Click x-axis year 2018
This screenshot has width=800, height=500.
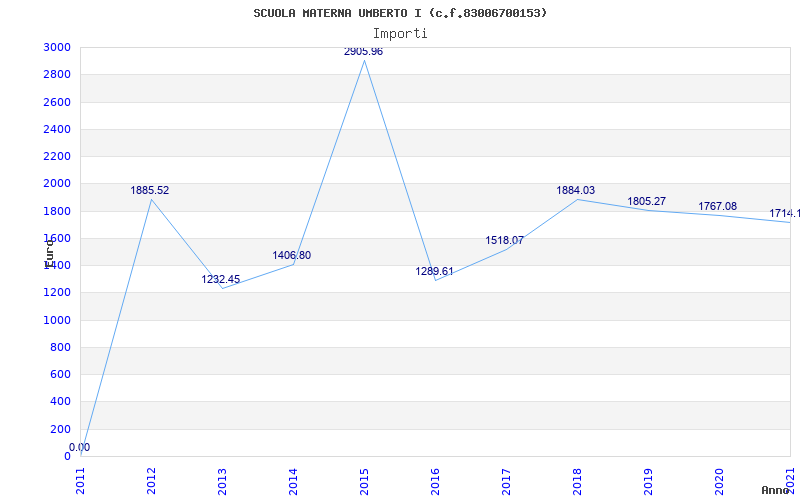[x=577, y=481]
